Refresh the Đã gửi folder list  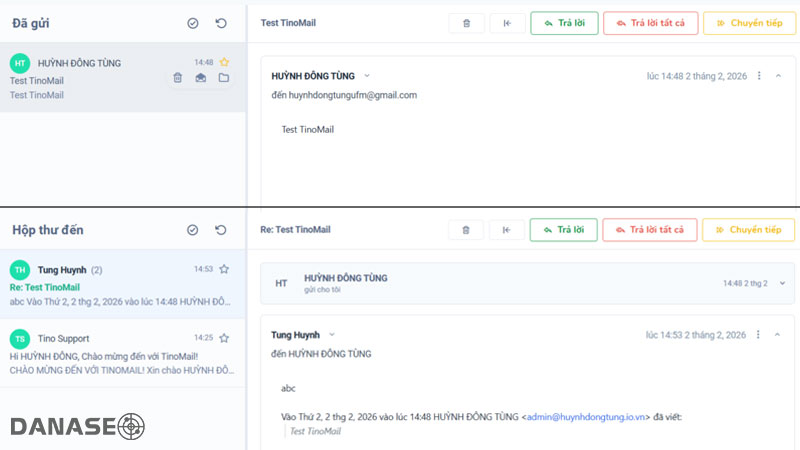221,23
